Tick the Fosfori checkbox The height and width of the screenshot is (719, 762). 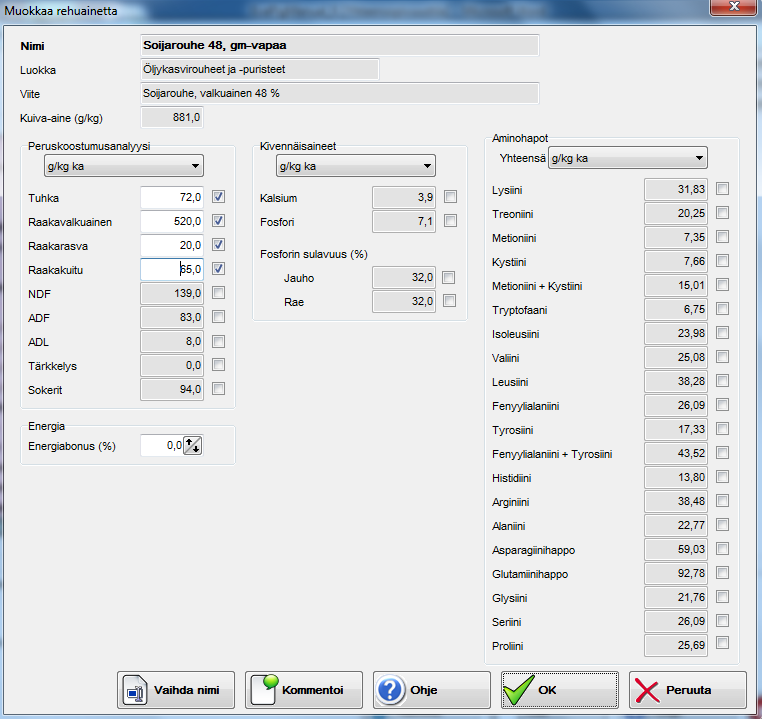450,221
